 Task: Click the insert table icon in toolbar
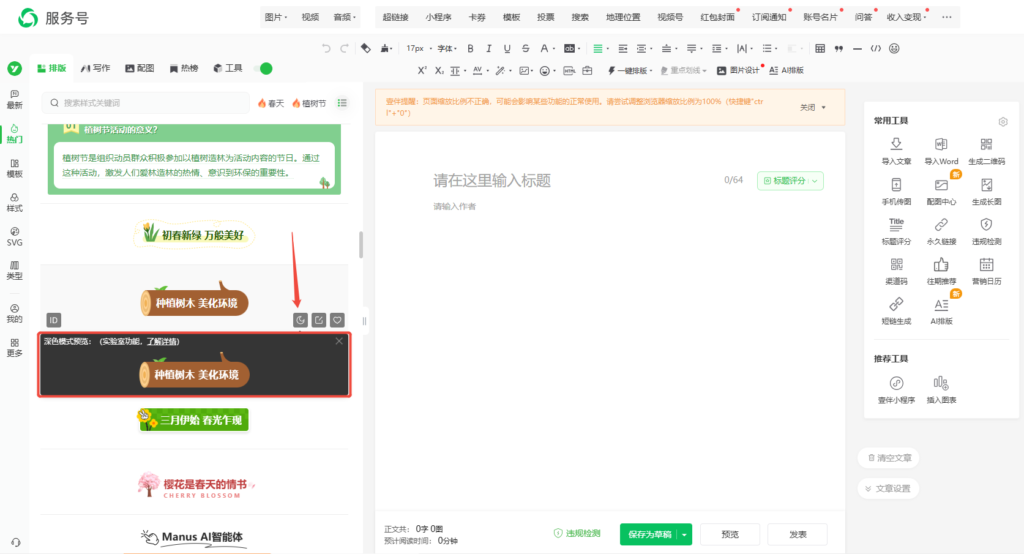(x=820, y=48)
